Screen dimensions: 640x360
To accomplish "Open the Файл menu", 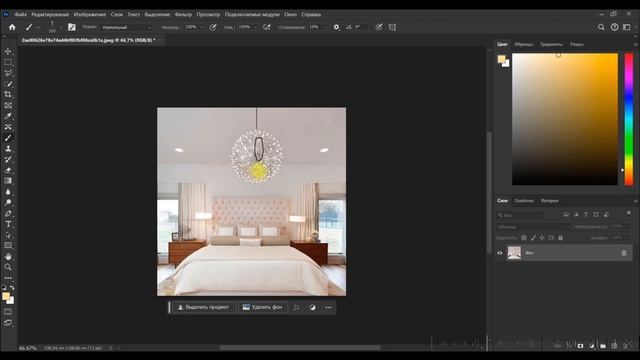I will tap(21, 14).
